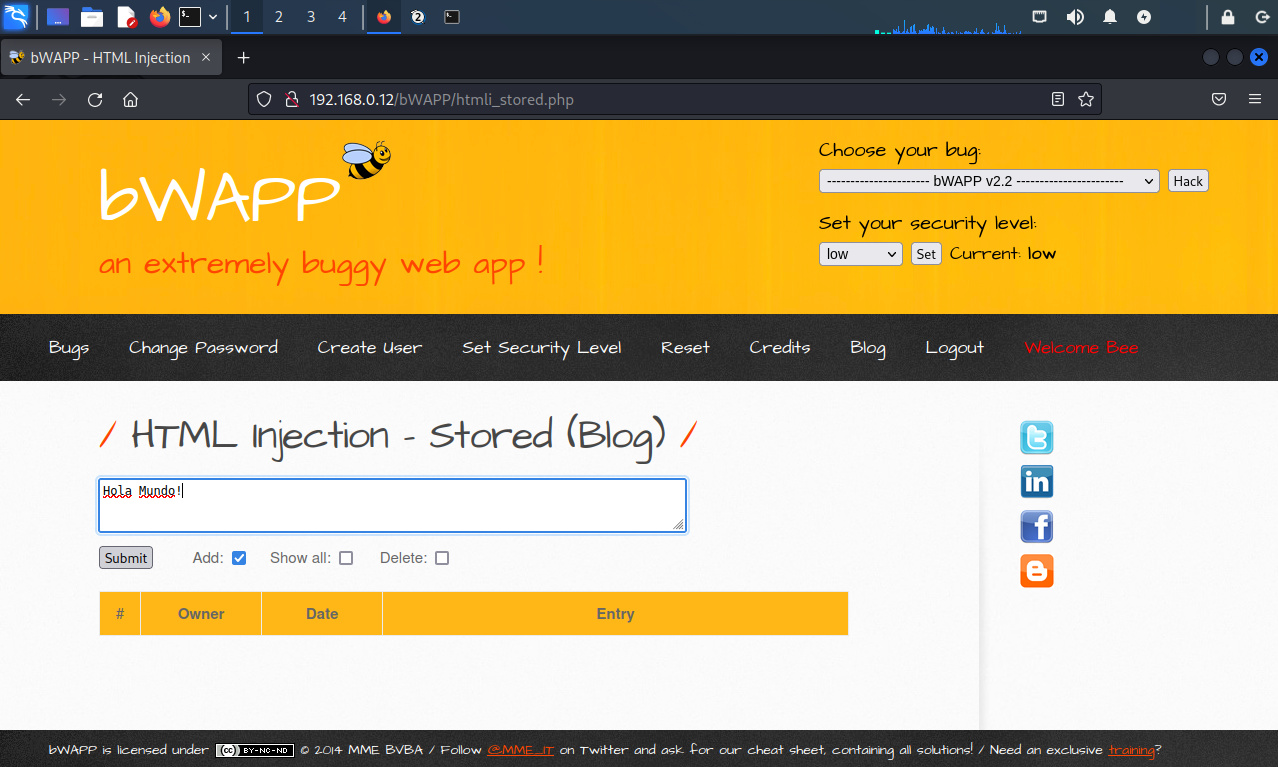Open the security level dropdown

pos(860,254)
